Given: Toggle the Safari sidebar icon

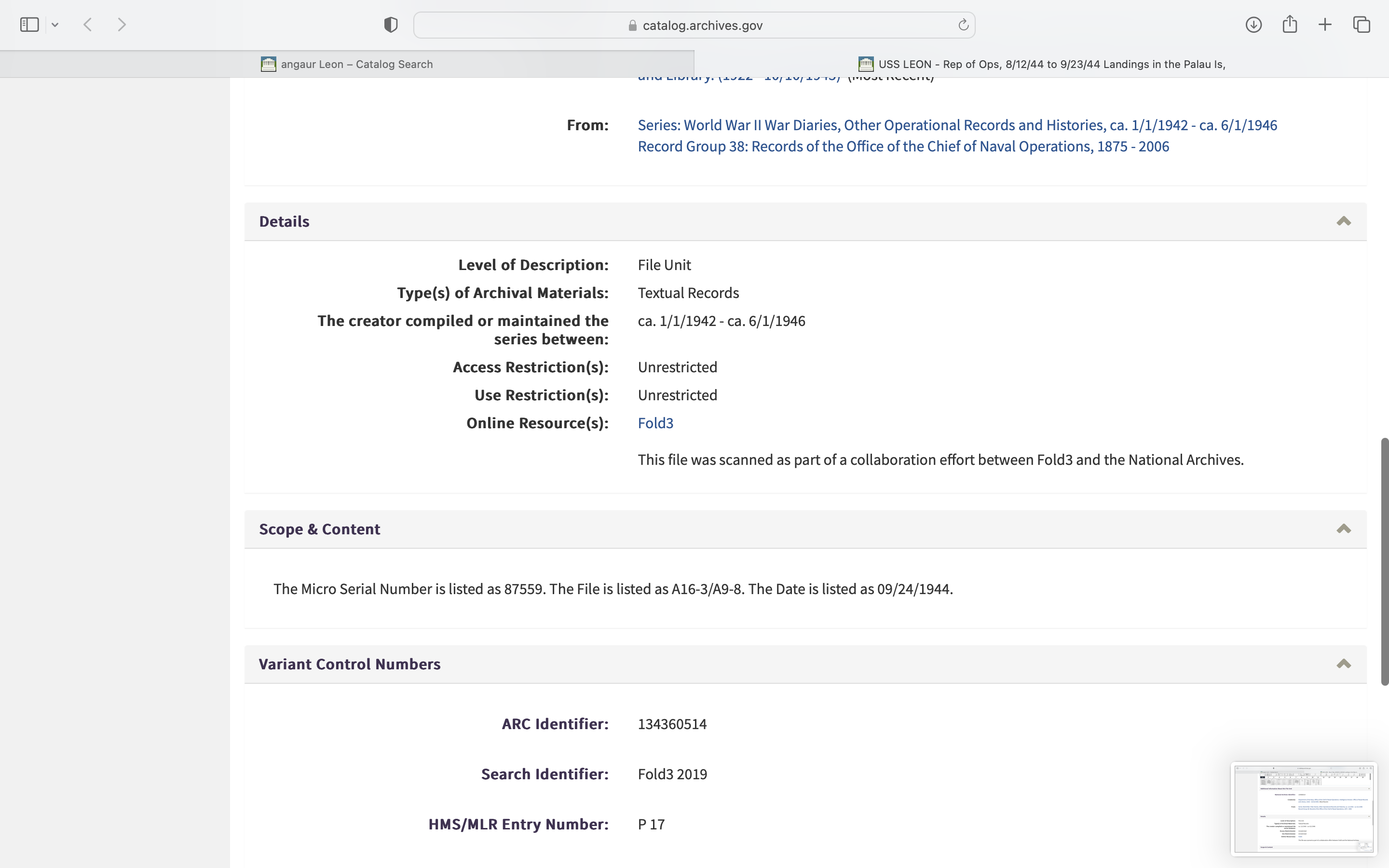Looking at the screenshot, I should [x=29, y=25].
